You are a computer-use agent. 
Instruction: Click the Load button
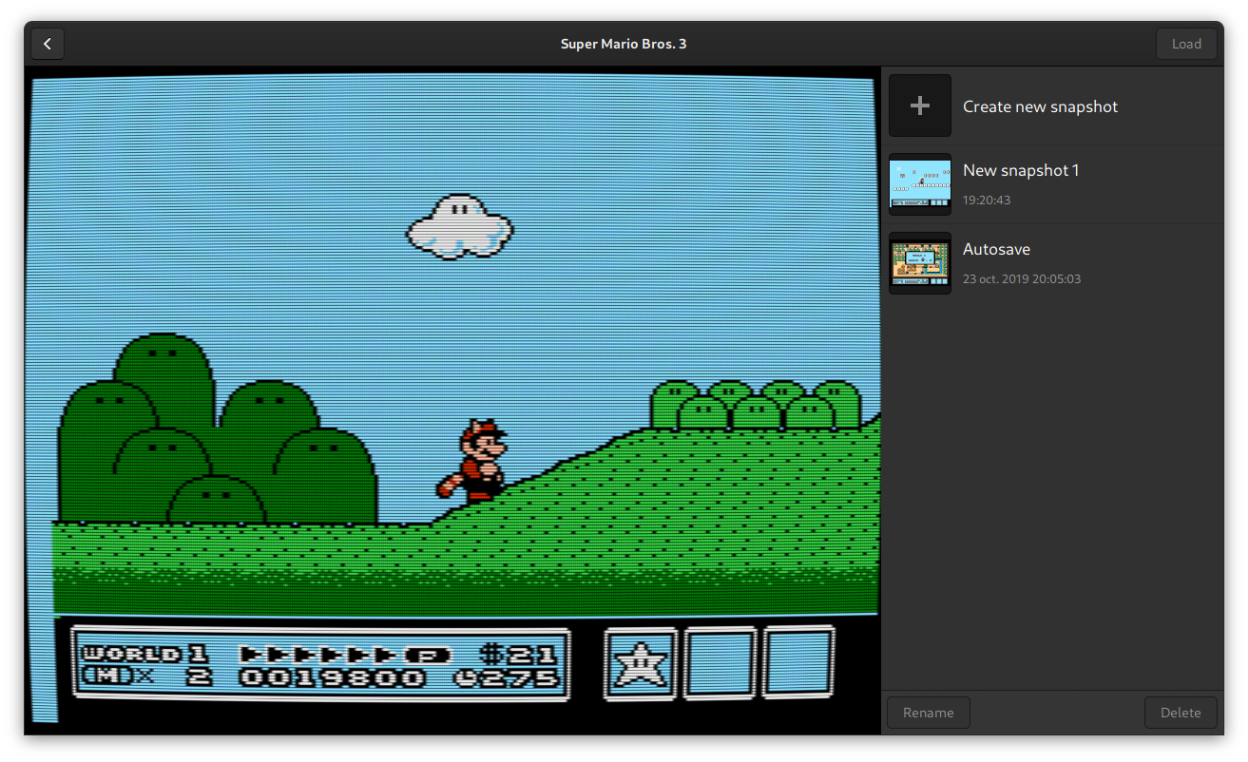point(1186,44)
